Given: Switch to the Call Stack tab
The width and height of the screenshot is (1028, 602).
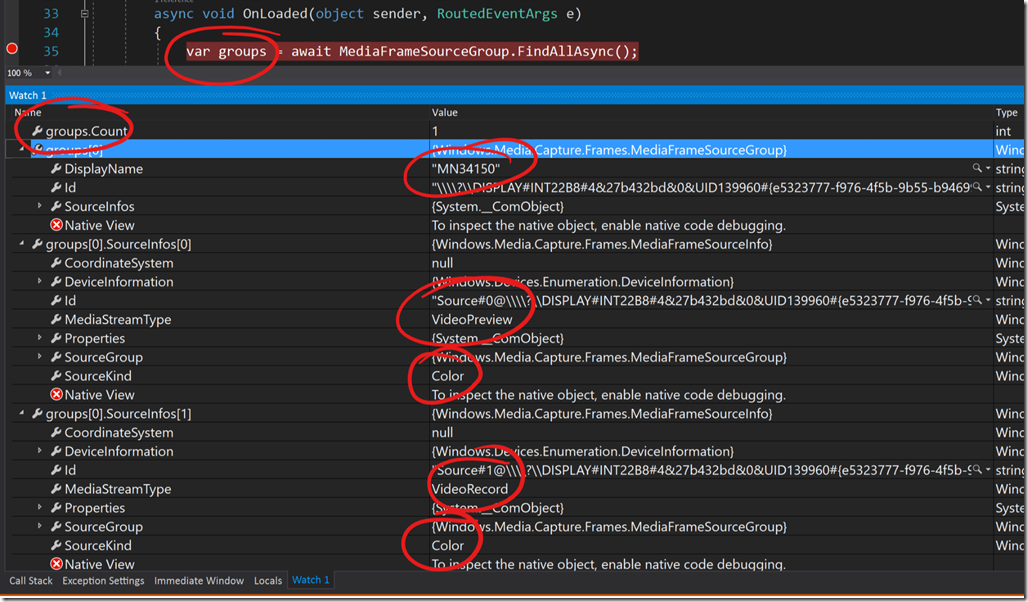Looking at the screenshot, I should click(31, 580).
